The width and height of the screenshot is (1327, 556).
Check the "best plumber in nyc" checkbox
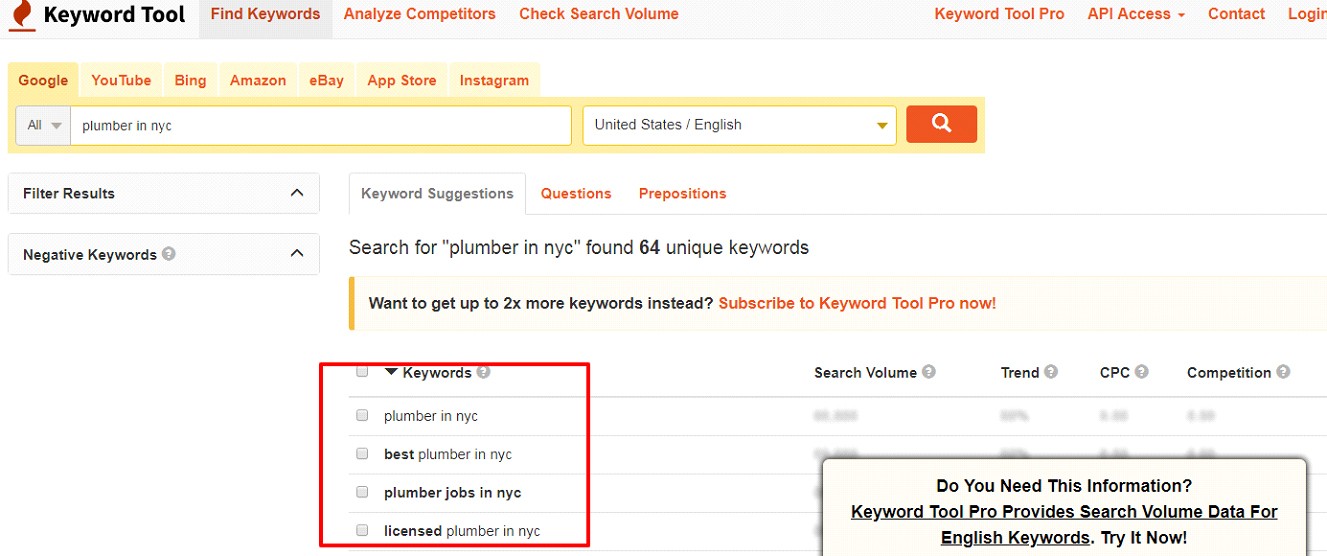coord(362,454)
